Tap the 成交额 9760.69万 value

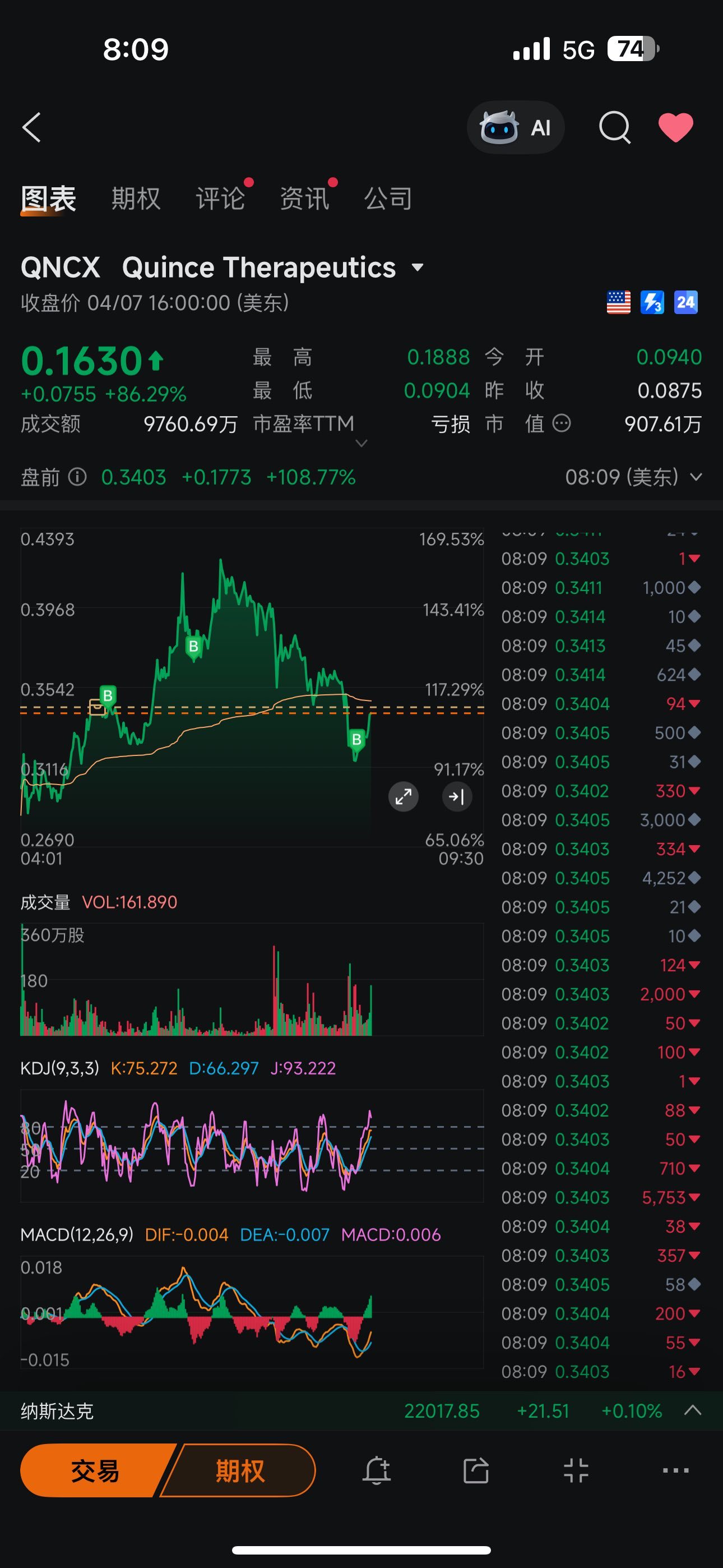click(x=191, y=425)
